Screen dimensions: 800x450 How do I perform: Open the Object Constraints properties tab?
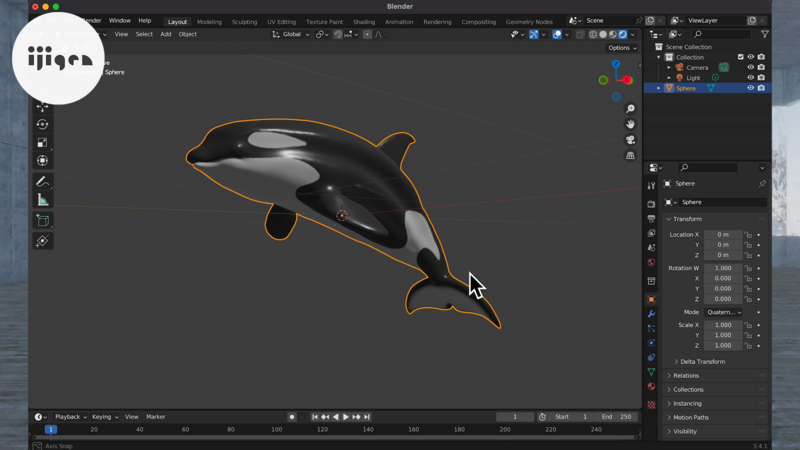pos(651,357)
